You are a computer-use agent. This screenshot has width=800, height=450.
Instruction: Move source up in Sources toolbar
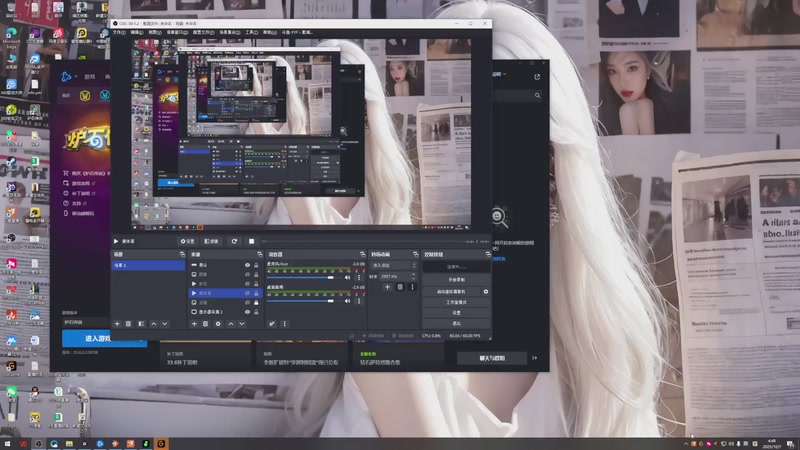[x=231, y=324]
